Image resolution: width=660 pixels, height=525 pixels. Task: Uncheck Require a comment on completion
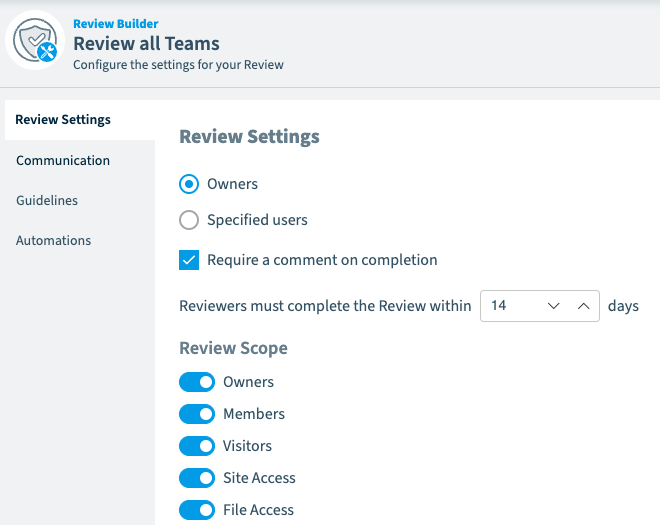(x=189, y=260)
